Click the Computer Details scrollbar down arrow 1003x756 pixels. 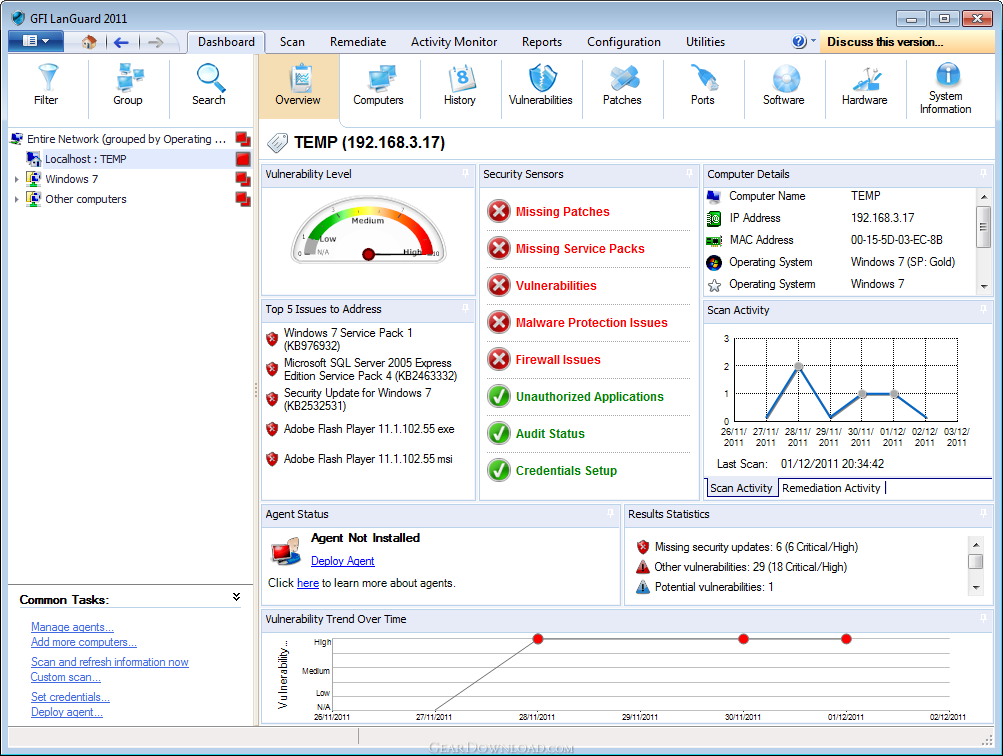point(984,287)
